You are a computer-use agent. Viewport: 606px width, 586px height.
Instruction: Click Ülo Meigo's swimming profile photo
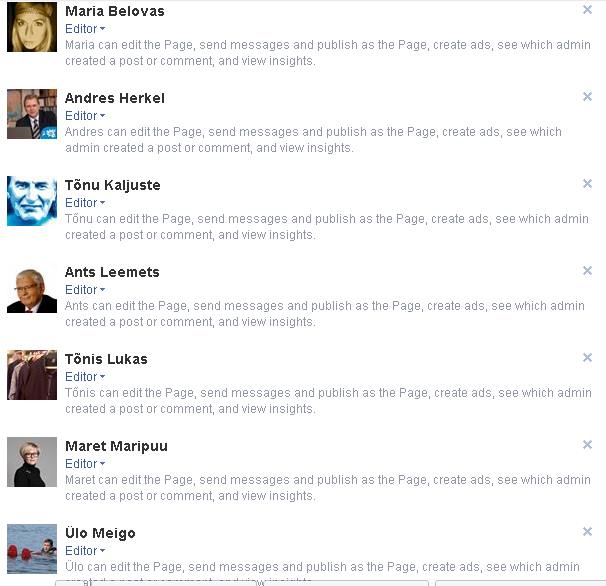[32, 549]
